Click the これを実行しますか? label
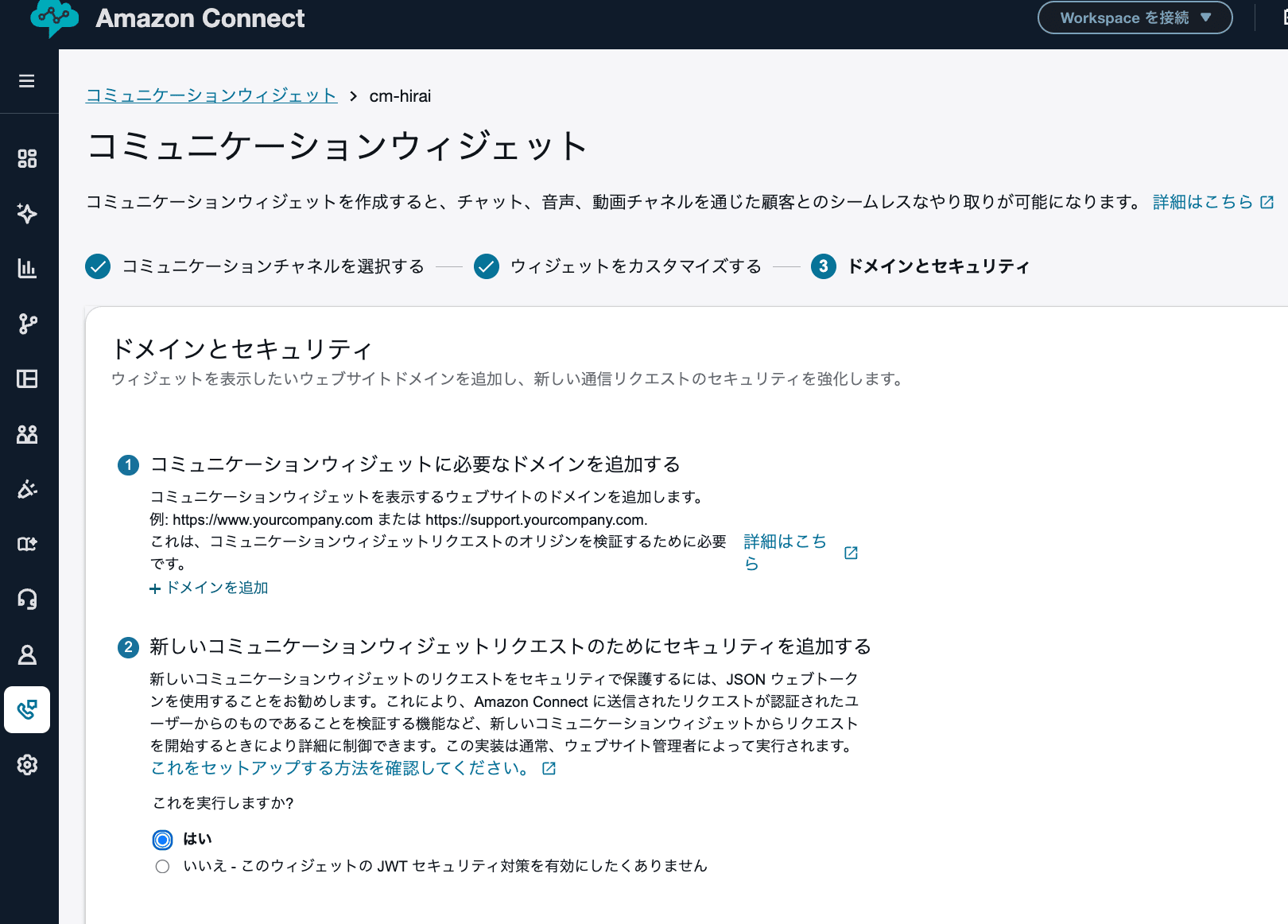 click(223, 803)
